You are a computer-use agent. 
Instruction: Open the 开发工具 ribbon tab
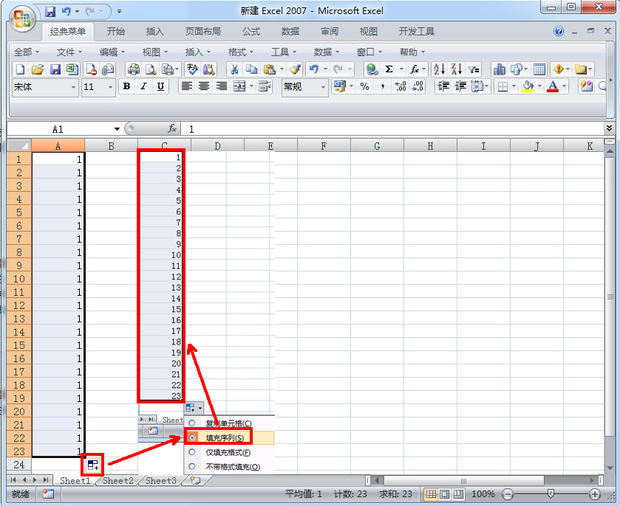[416, 31]
